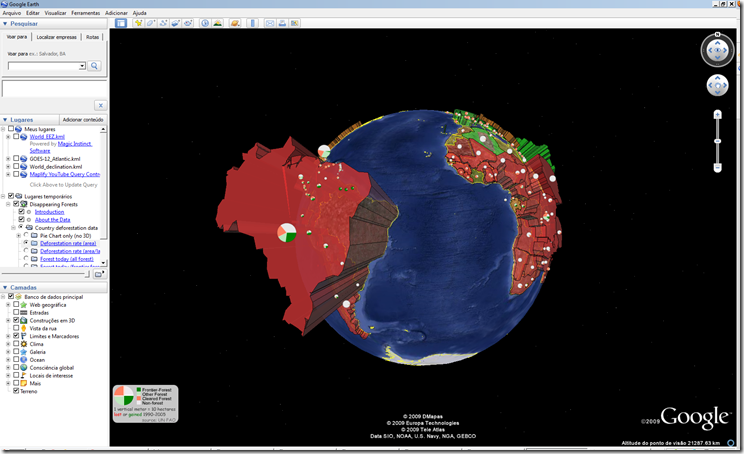Viewport: 744px width, 454px height.
Task: Expand the Galeria layer node
Action: coord(8,352)
